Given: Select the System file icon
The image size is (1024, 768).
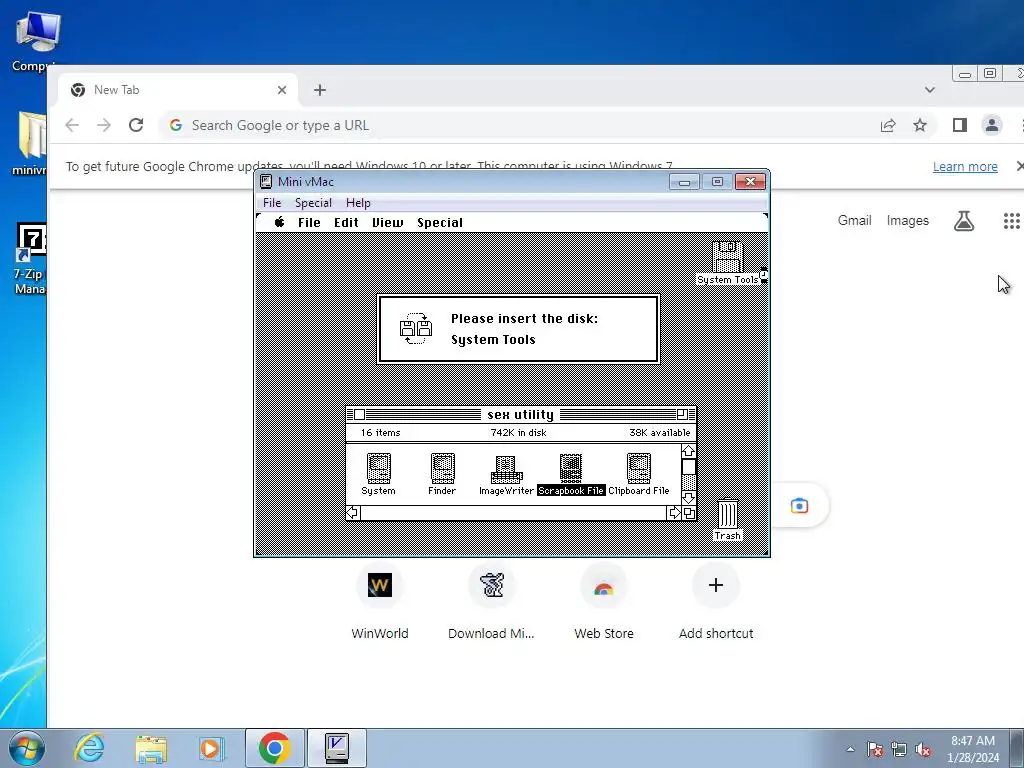Looking at the screenshot, I should [x=378, y=474].
